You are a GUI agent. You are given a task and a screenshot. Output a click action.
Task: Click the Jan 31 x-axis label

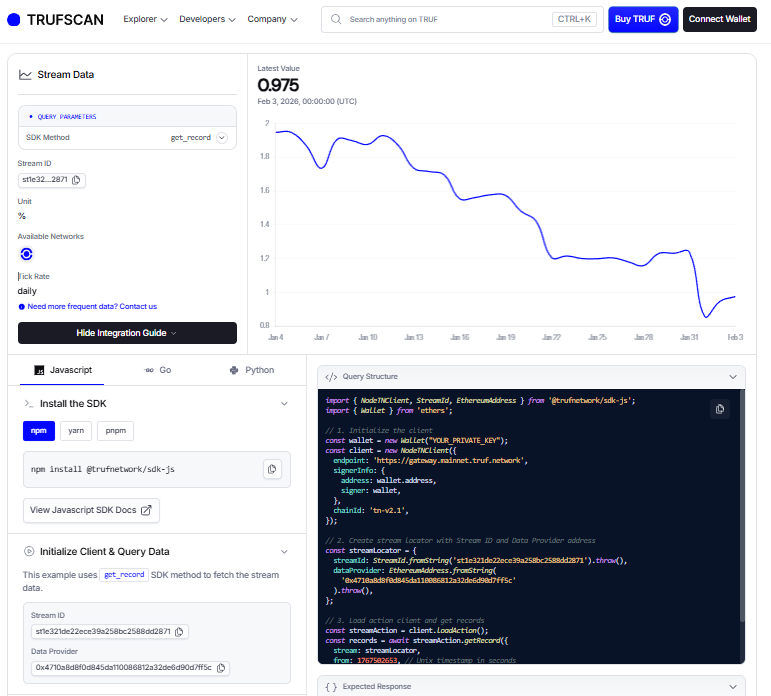tap(689, 337)
